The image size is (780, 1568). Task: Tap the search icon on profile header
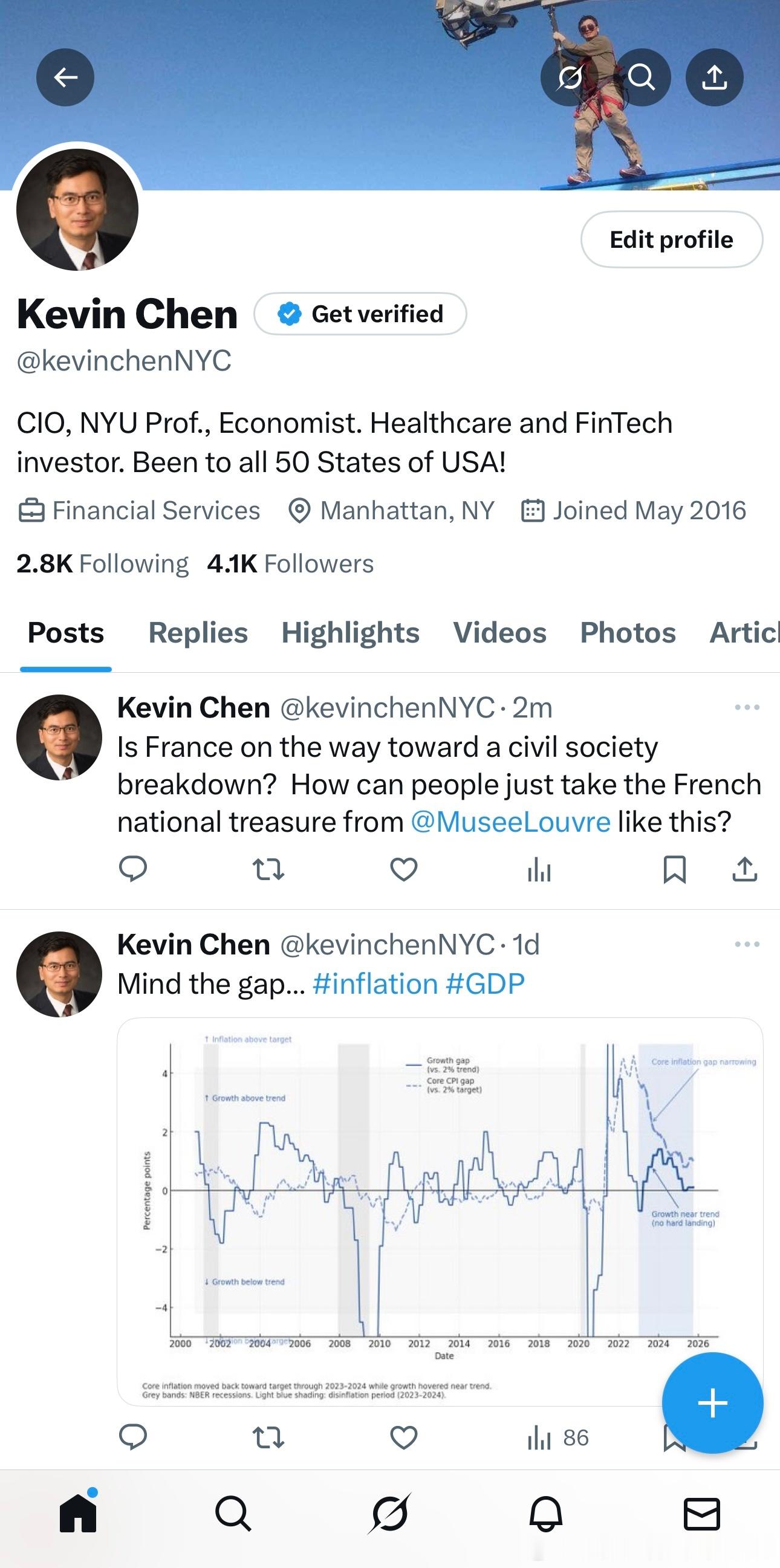(642, 77)
